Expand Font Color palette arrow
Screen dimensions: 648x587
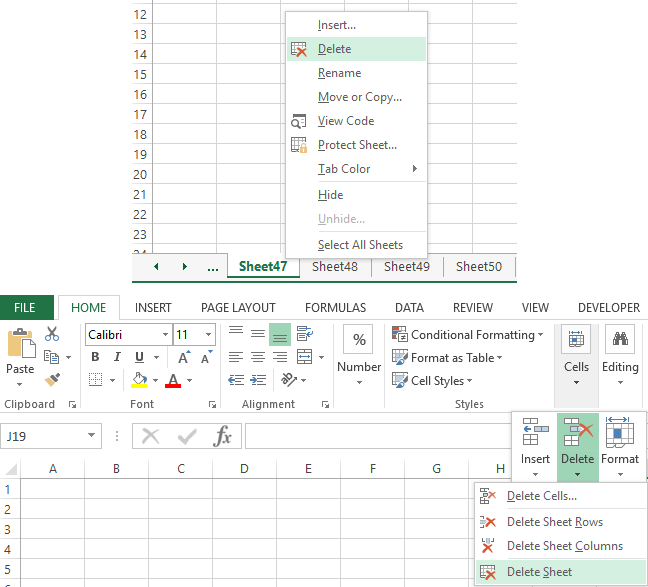[x=189, y=380]
